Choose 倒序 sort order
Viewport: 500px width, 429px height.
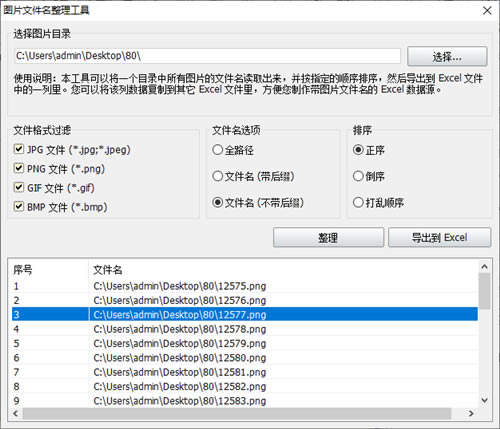coord(358,176)
